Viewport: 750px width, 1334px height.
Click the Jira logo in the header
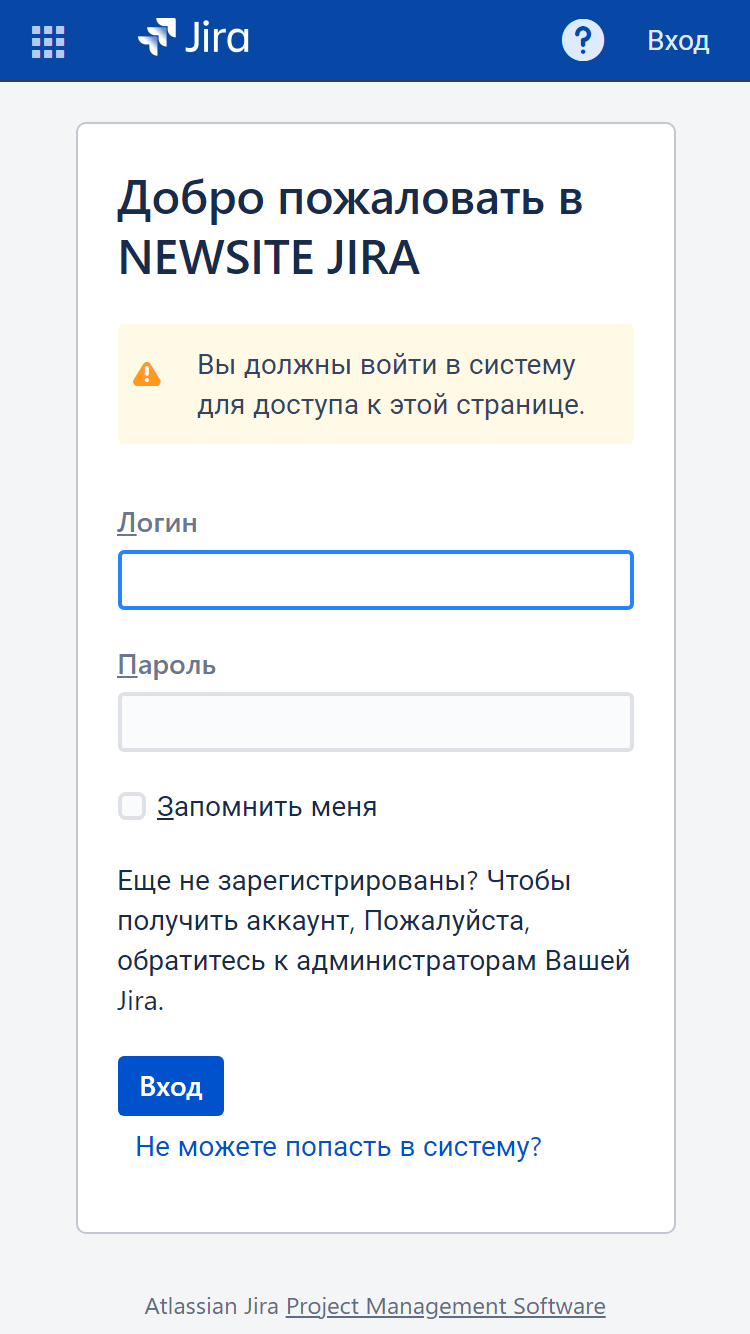(193, 38)
